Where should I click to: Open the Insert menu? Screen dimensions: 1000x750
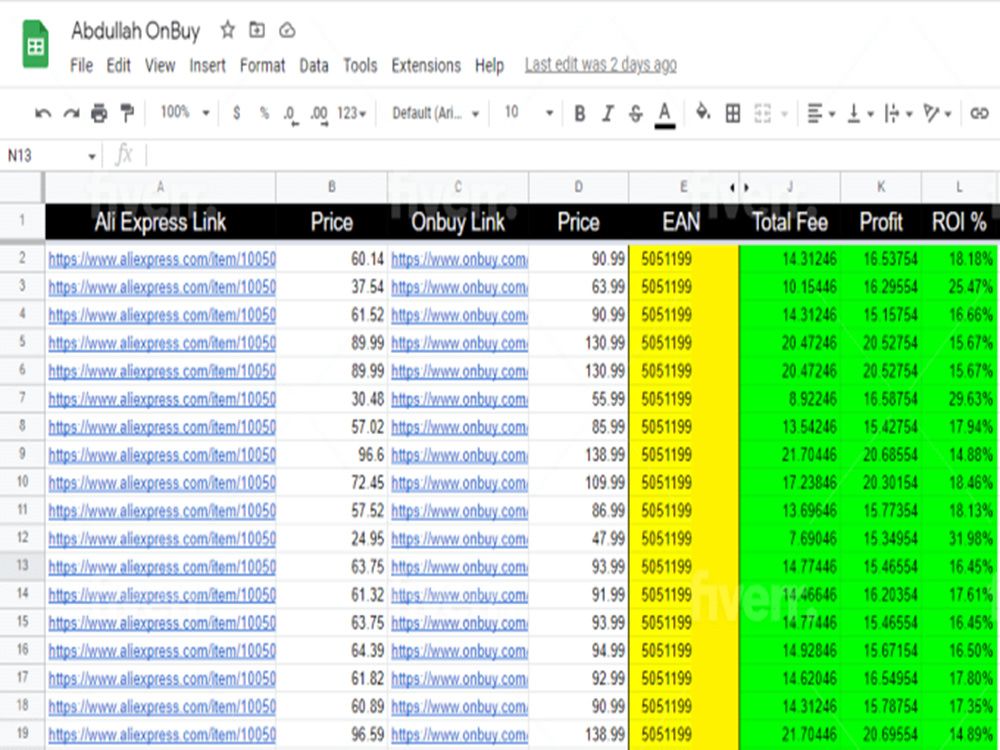tap(207, 66)
